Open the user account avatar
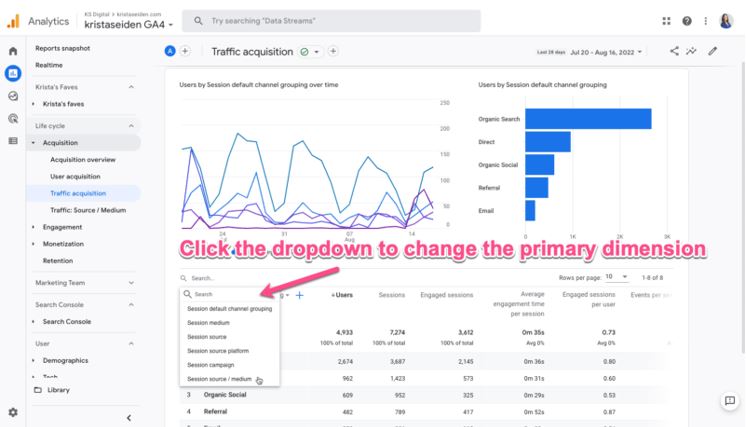Image resolution: width=746 pixels, height=427 pixels. pyautogui.click(x=726, y=21)
